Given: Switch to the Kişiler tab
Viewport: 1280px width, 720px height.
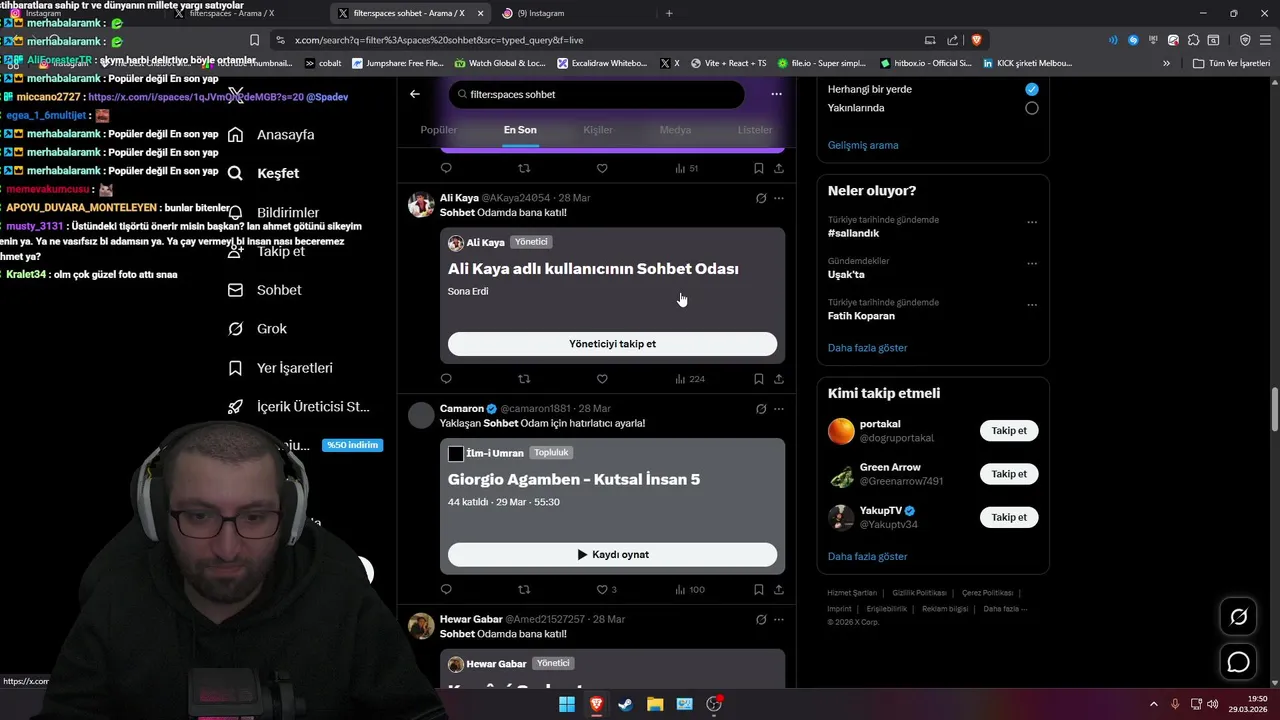Looking at the screenshot, I should click(598, 130).
